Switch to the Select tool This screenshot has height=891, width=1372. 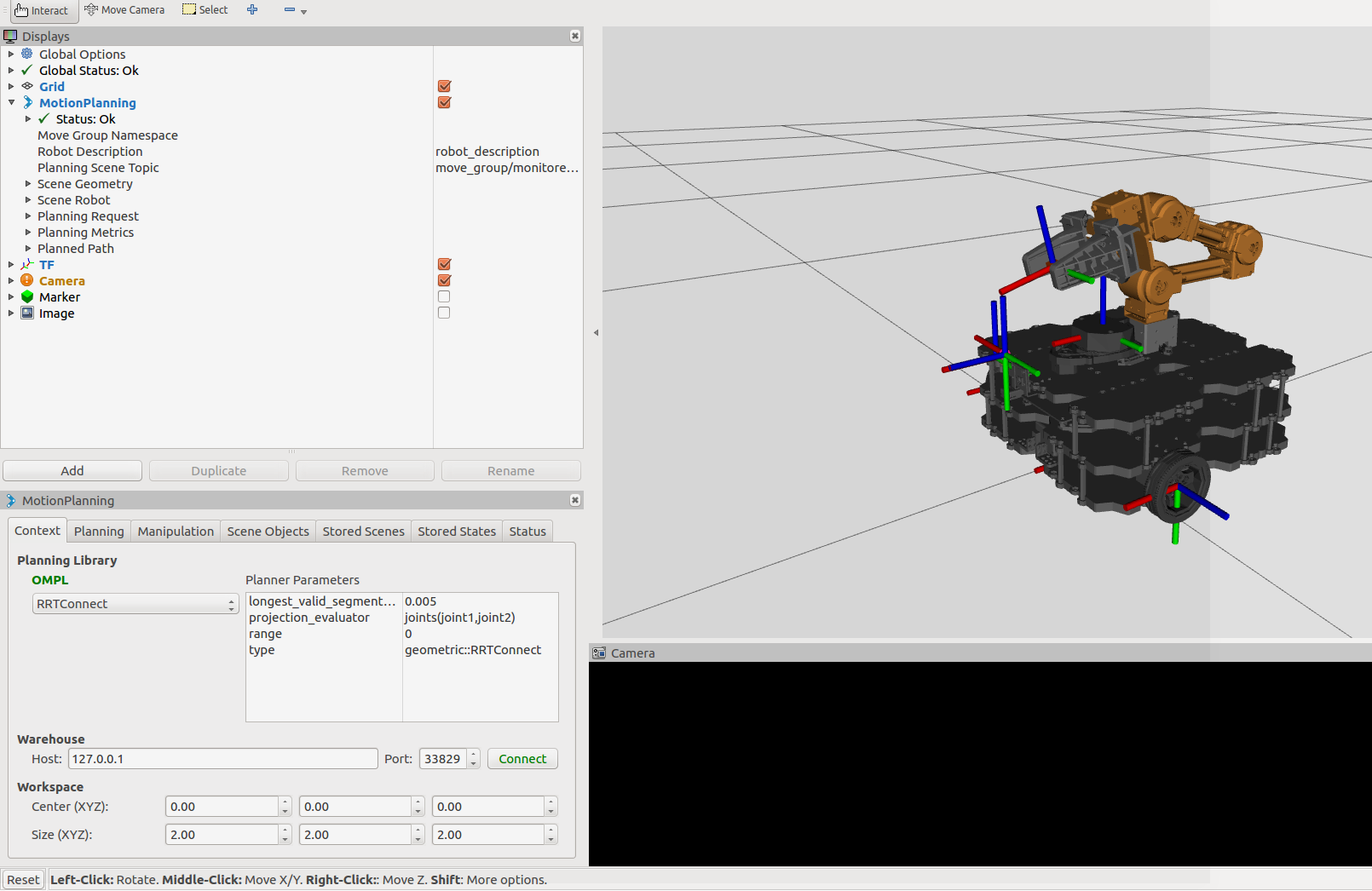coord(205,9)
